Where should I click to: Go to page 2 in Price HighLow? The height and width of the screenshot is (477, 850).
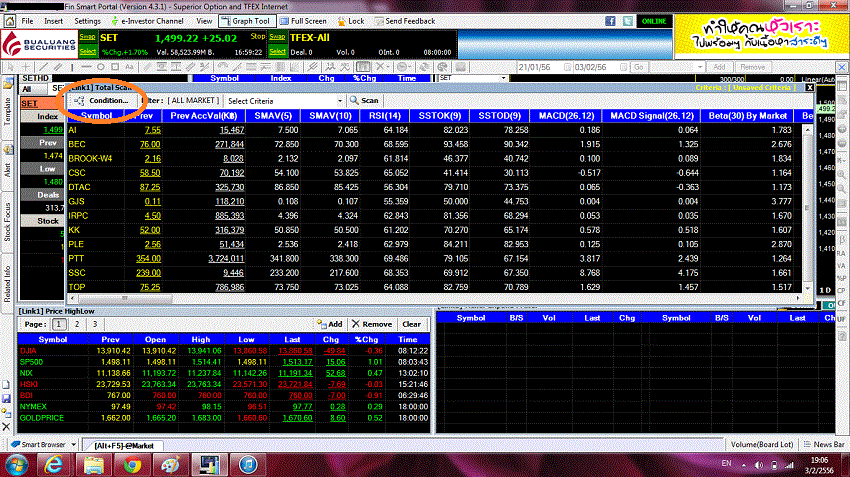pyautogui.click(x=77, y=324)
